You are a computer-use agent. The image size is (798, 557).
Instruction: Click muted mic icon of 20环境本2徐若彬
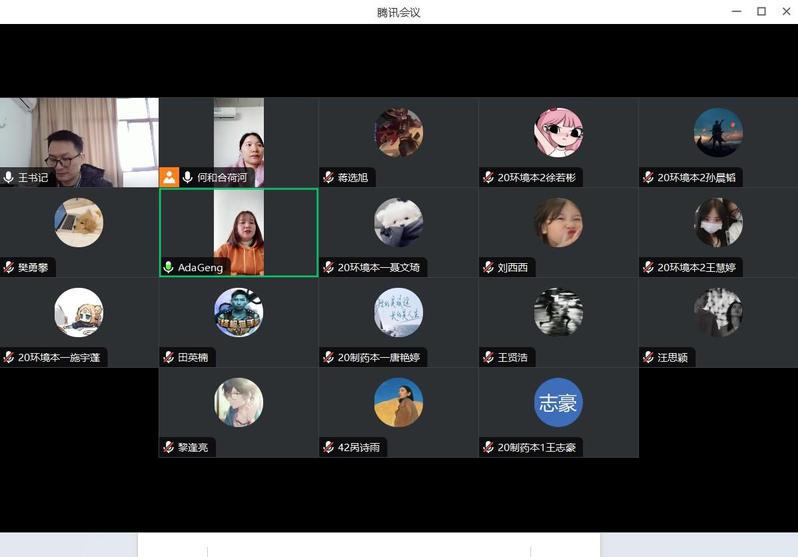pos(488,177)
